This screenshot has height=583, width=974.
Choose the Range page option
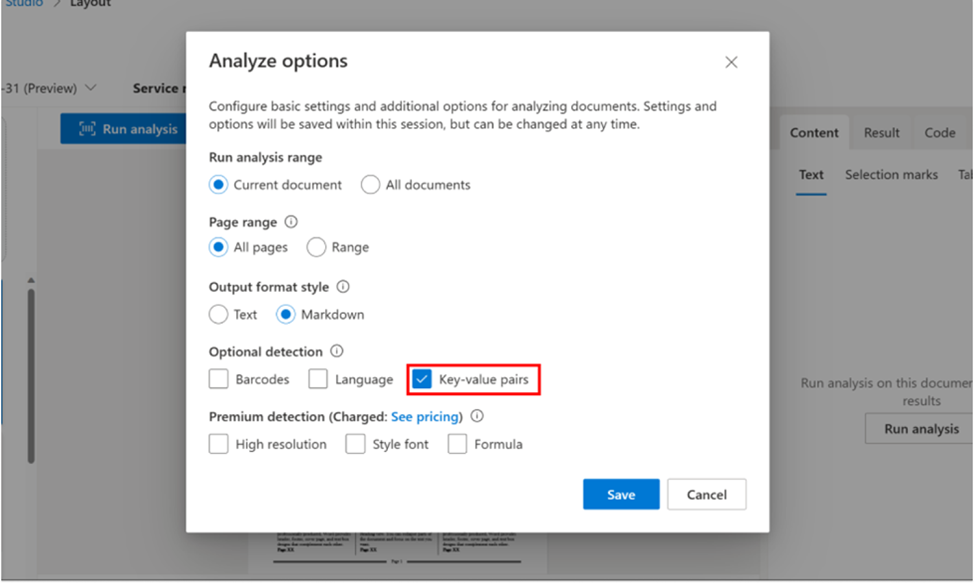pyautogui.click(x=317, y=247)
